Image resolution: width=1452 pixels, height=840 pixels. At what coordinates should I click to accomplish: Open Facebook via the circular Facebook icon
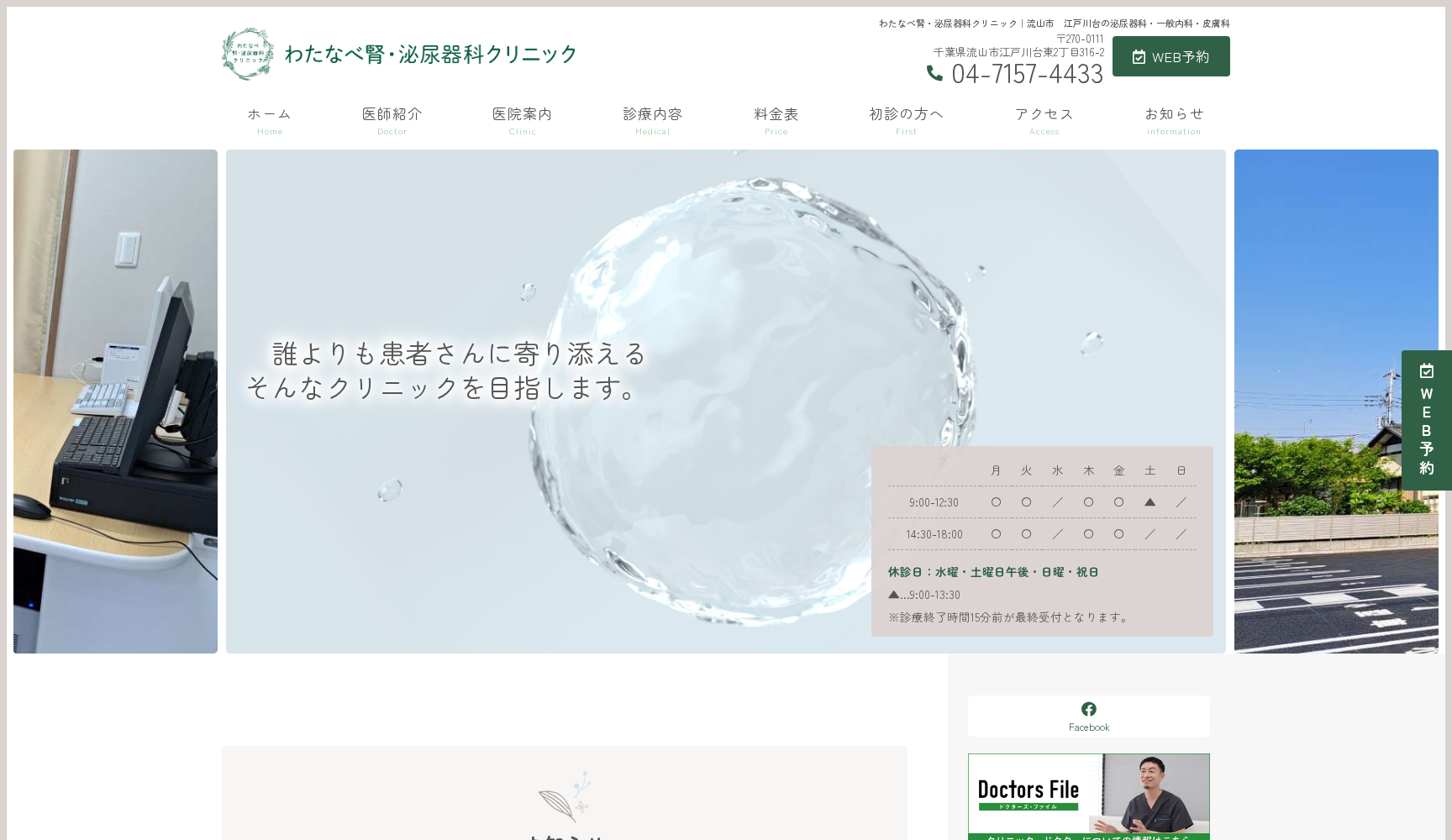point(1088,708)
